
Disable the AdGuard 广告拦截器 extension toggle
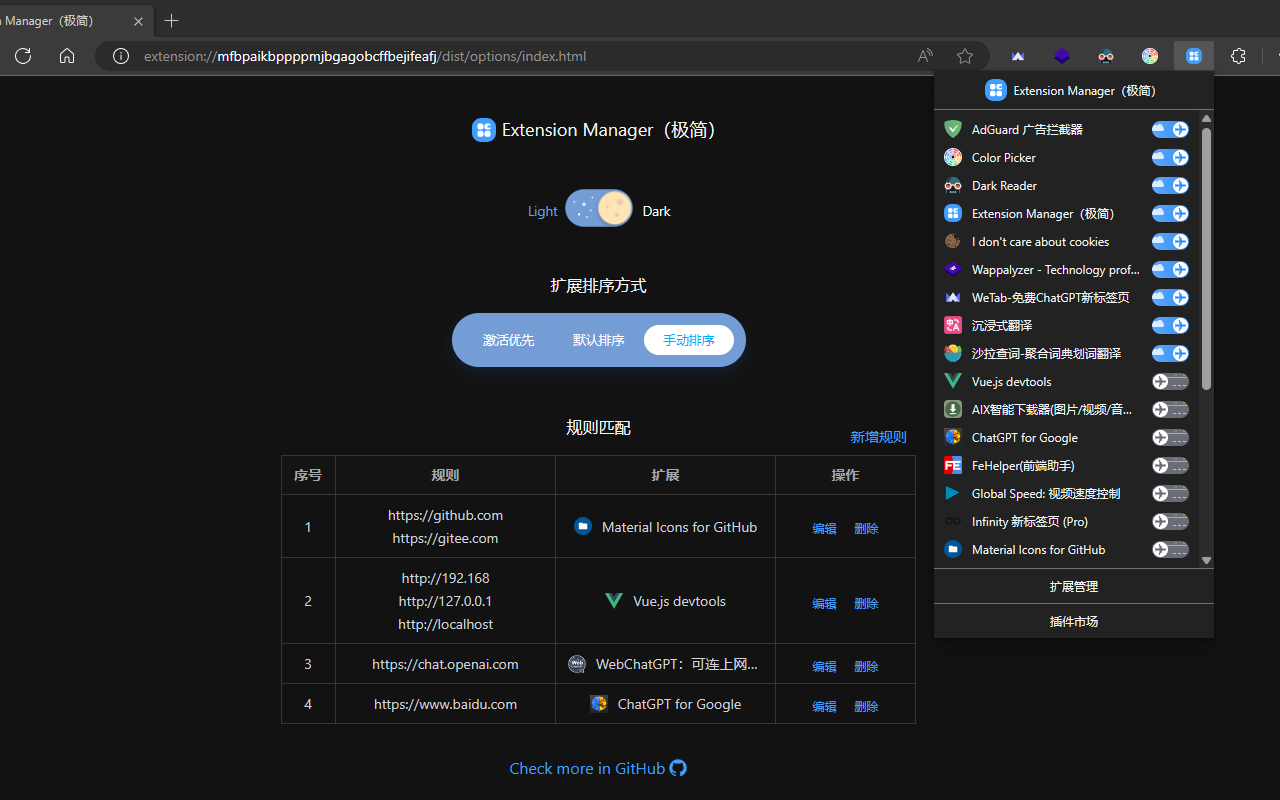click(x=1170, y=129)
